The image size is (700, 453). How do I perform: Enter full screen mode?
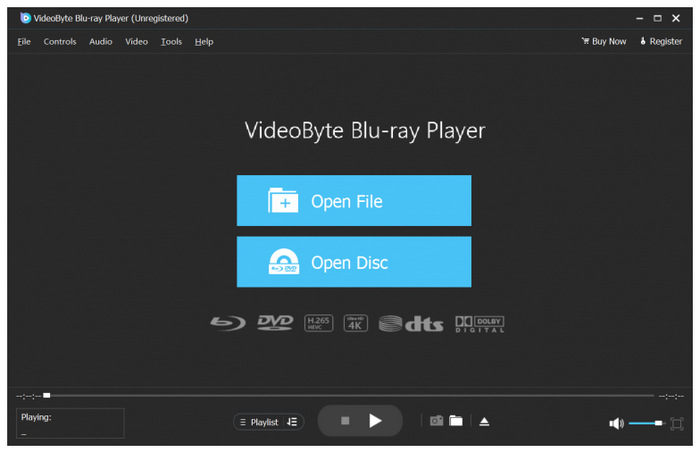pyautogui.click(x=677, y=423)
